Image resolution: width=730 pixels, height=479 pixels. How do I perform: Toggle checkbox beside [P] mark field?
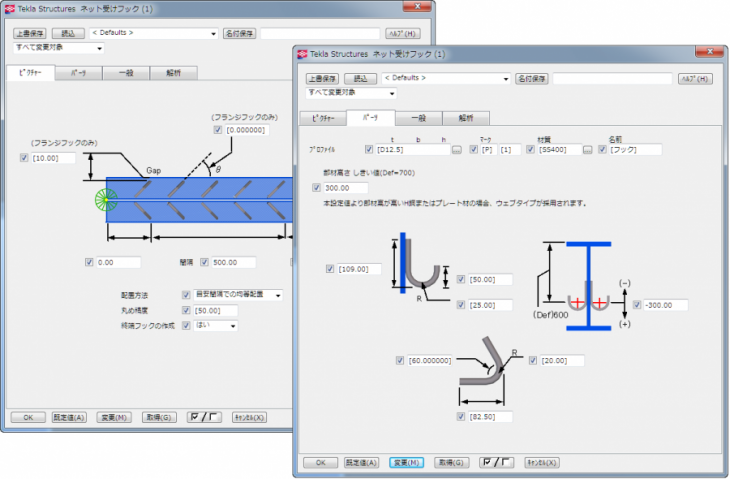point(473,149)
